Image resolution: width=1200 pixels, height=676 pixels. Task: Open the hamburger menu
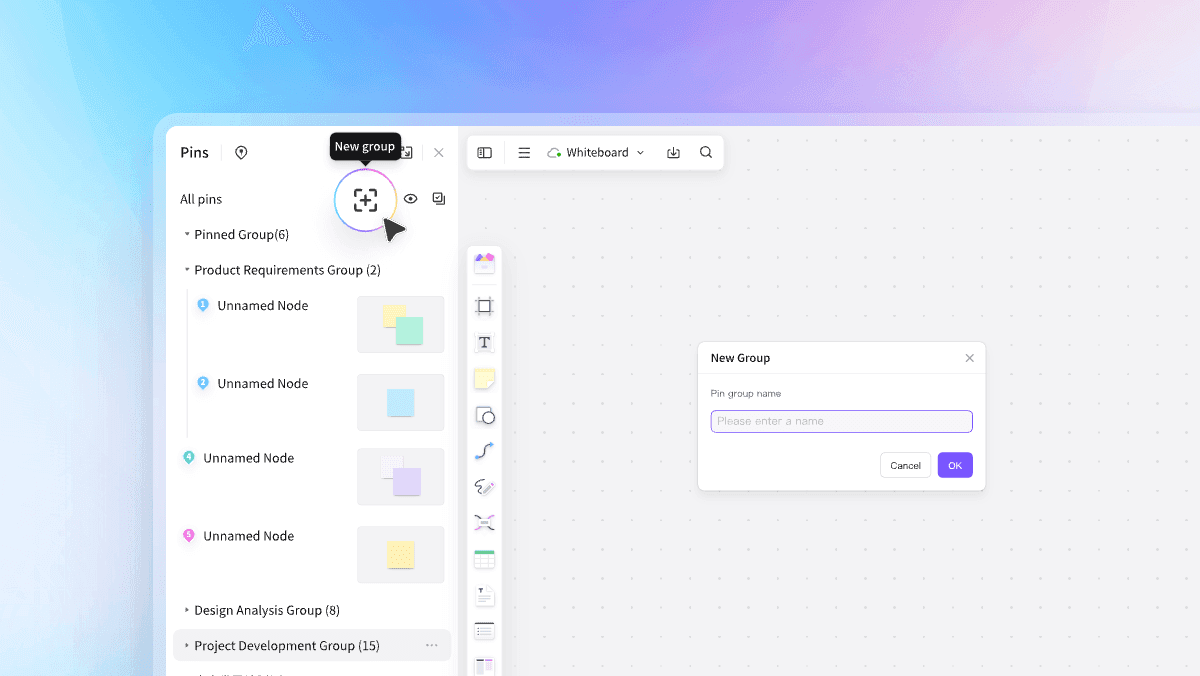click(524, 153)
